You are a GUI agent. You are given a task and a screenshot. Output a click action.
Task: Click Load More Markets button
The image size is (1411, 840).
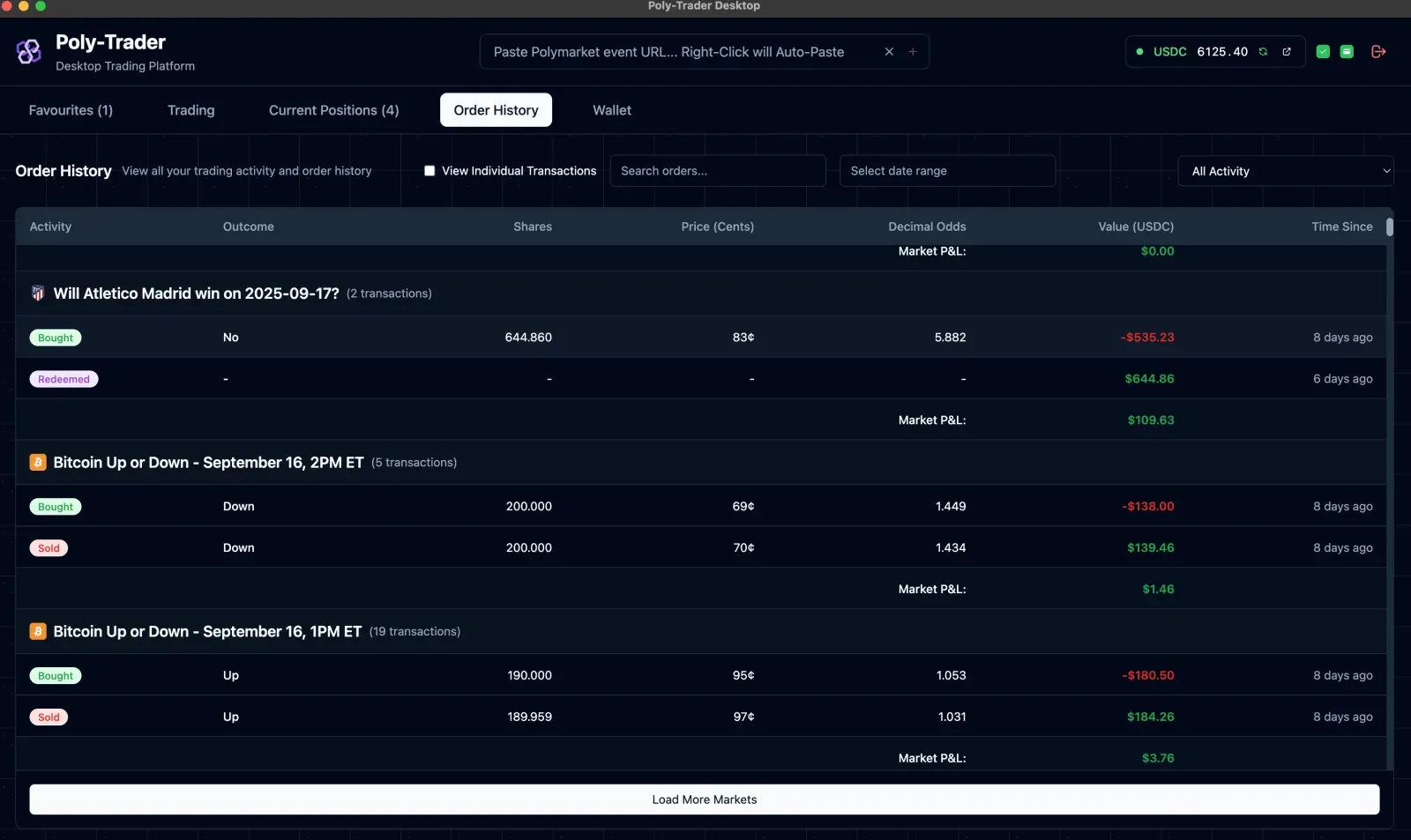(705, 799)
